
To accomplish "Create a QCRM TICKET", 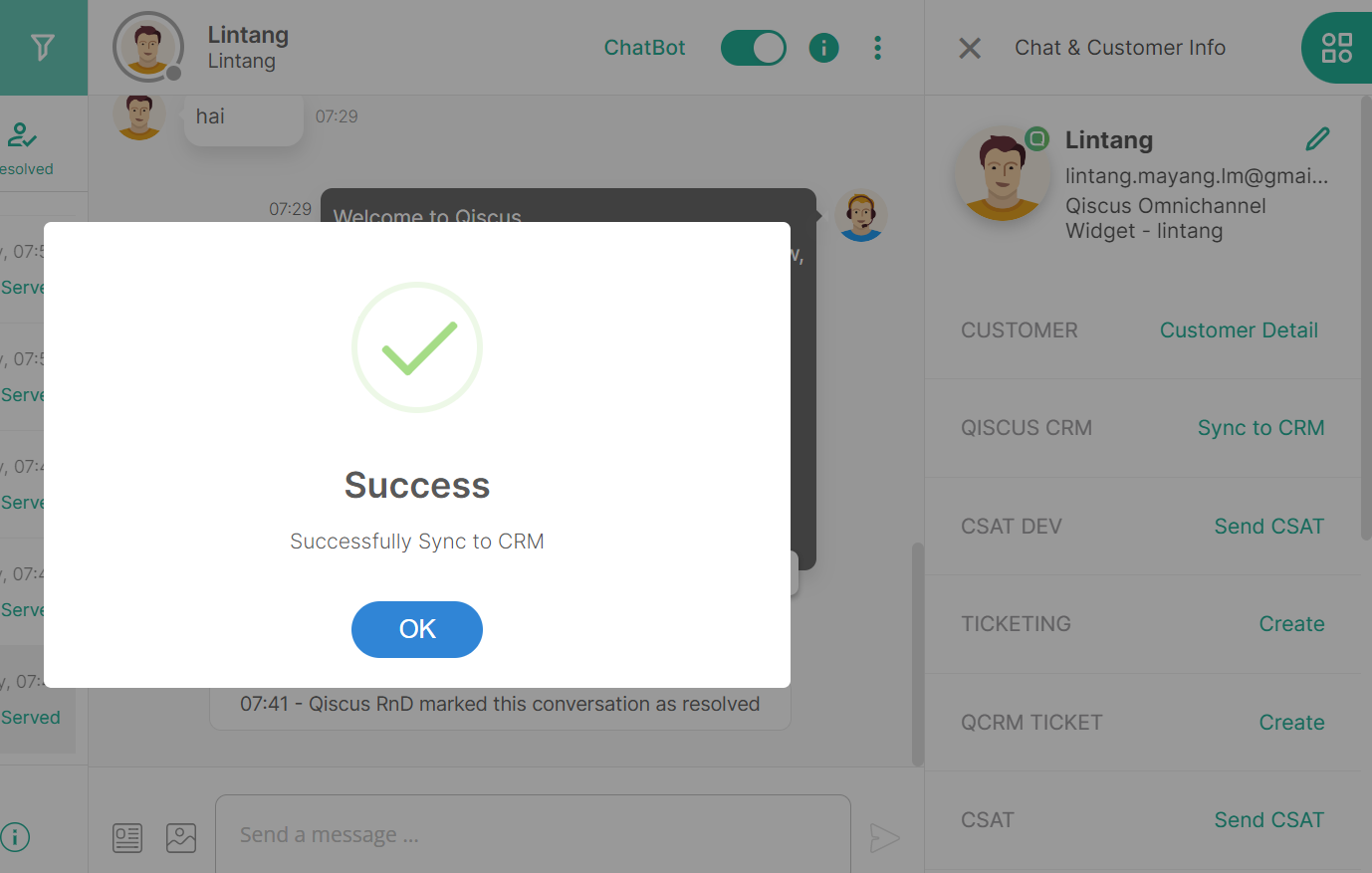I will coord(1291,723).
